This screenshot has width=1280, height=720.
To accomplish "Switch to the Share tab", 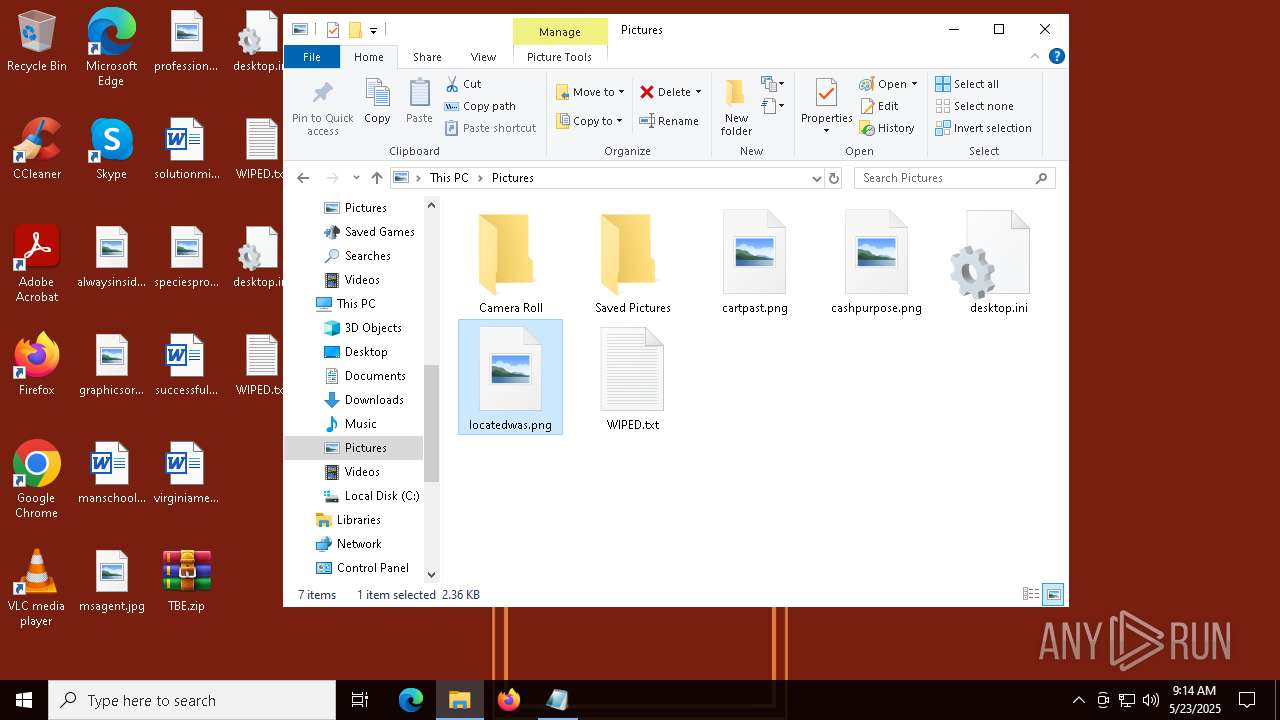I will point(427,57).
